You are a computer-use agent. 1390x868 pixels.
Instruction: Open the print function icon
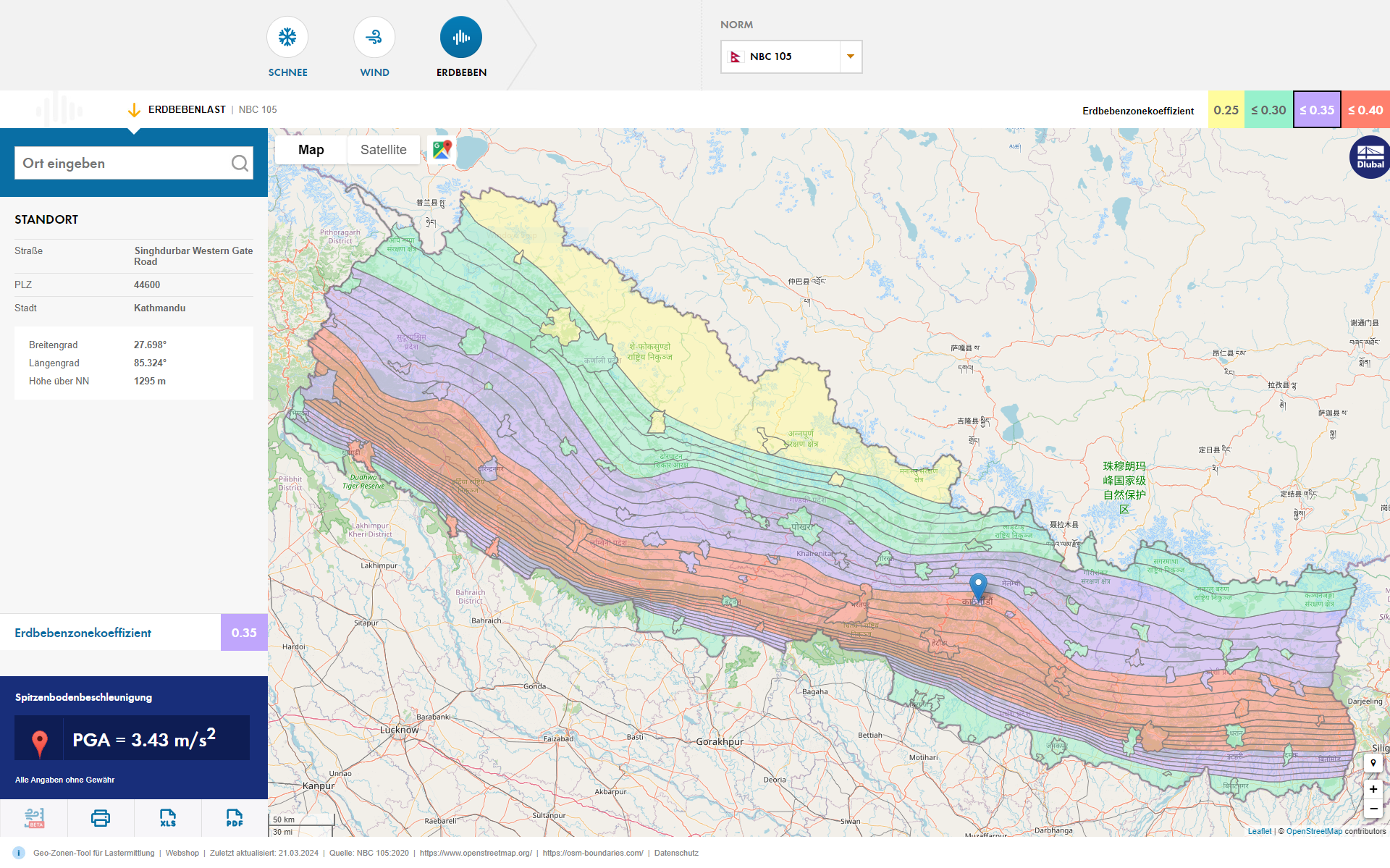[100, 818]
